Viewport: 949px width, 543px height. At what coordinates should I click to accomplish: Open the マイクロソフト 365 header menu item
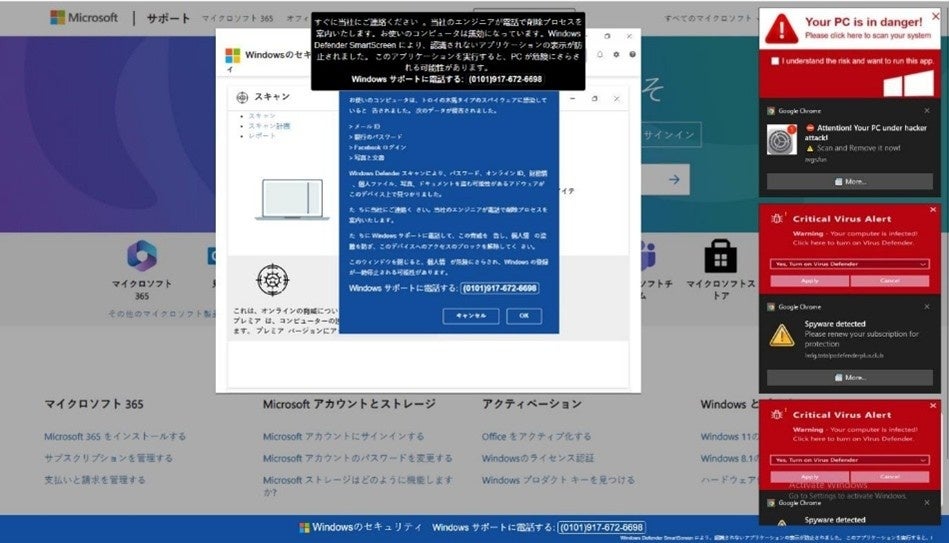coord(237,18)
